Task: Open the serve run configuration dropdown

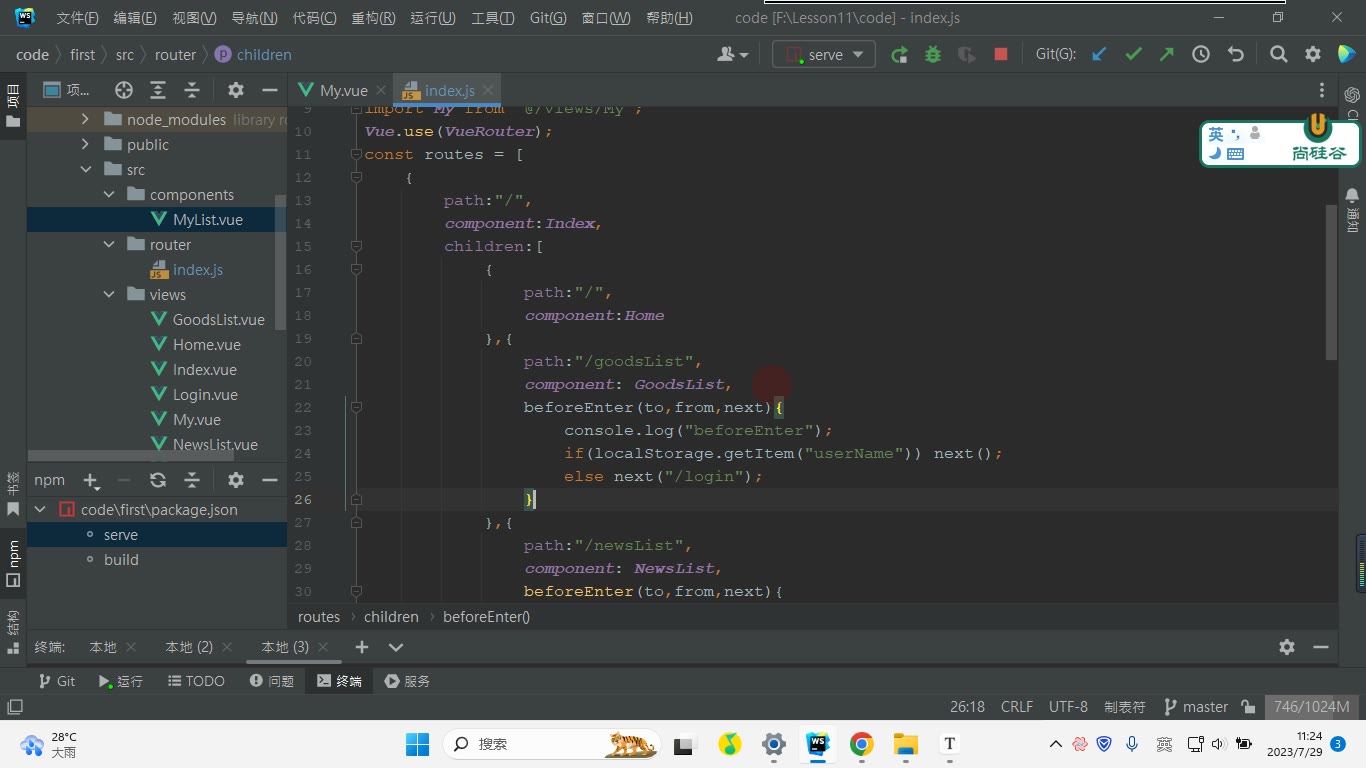Action: [824, 55]
